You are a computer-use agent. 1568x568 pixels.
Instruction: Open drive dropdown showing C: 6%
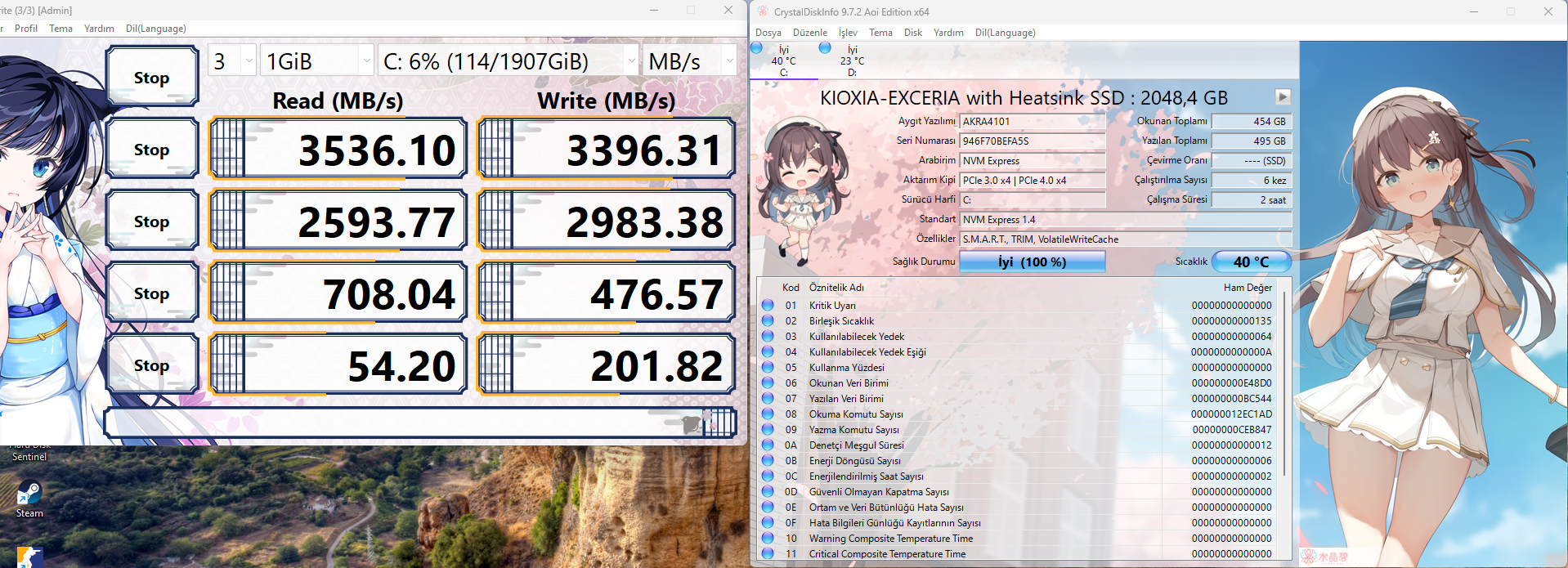point(508,61)
